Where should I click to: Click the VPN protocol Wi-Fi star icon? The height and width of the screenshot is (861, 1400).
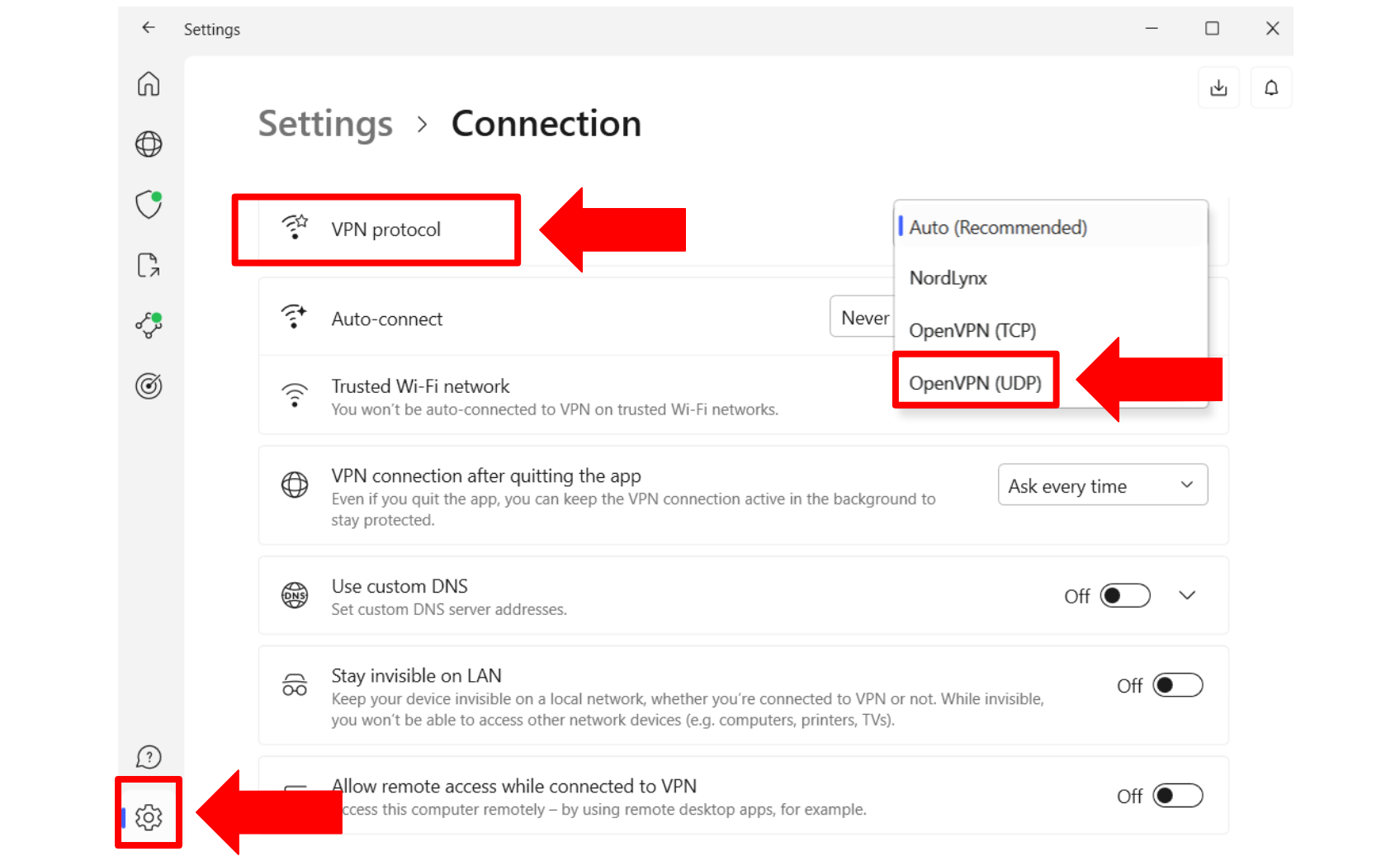tap(295, 227)
